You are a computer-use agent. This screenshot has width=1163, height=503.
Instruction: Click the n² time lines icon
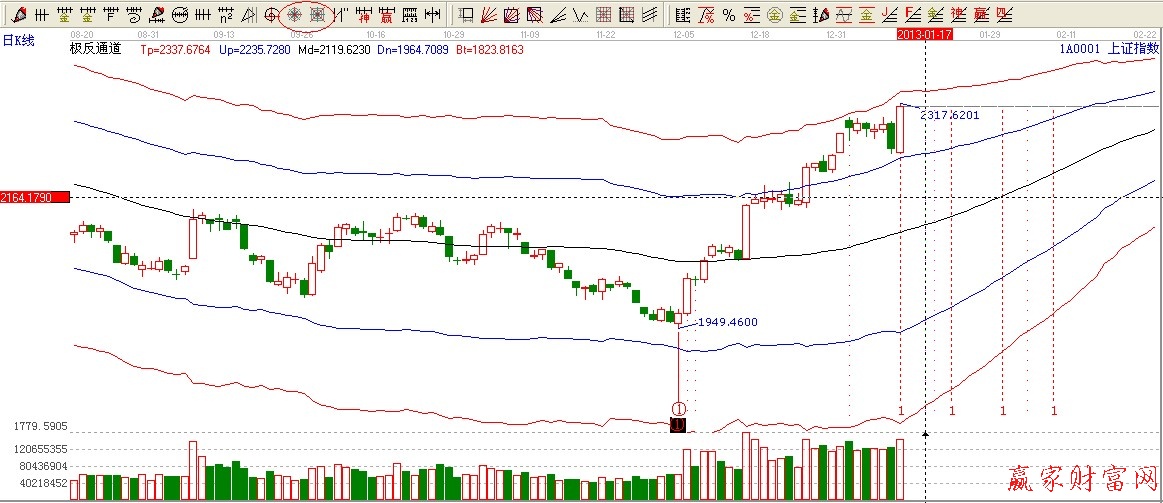click(x=226, y=14)
